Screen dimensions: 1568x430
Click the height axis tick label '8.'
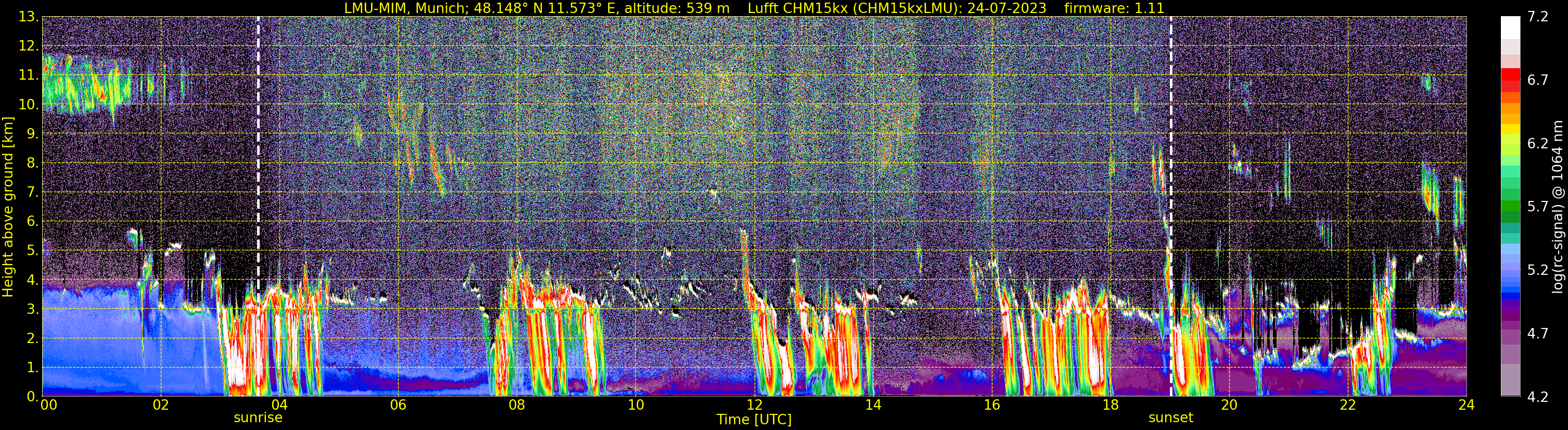click(x=33, y=162)
